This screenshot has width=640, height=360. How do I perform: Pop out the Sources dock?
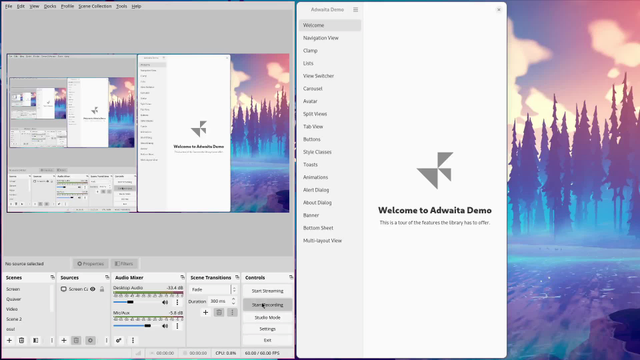[x=107, y=277]
